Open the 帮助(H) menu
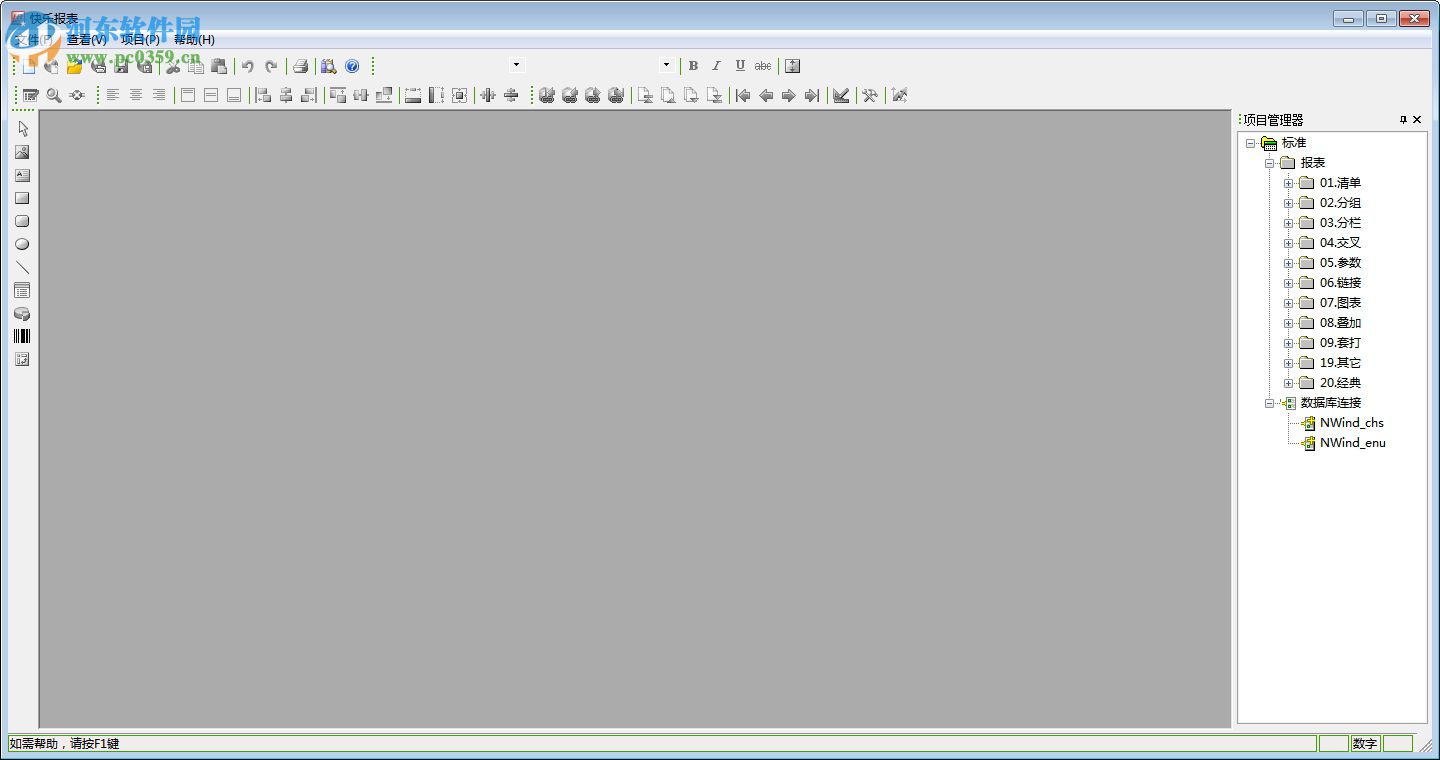Image resolution: width=1440 pixels, height=760 pixels. click(194, 40)
